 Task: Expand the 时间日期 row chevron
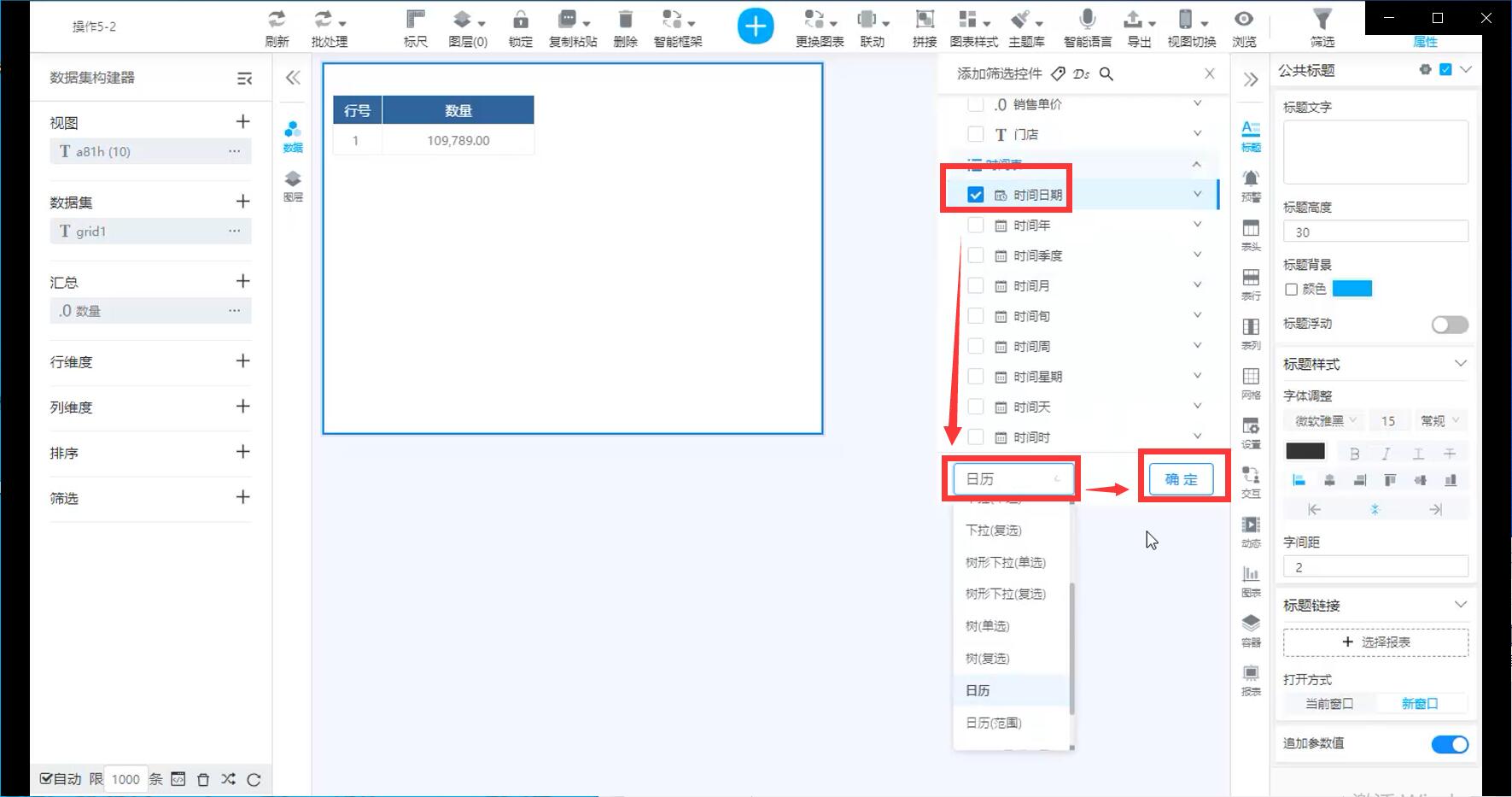tap(1197, 195)
